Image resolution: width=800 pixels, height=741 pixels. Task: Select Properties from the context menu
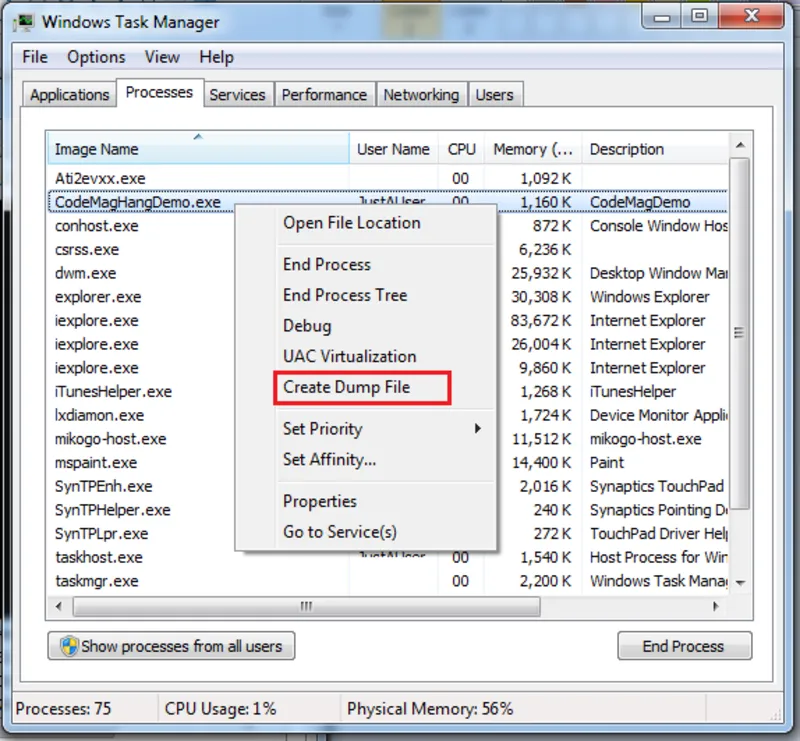(x=320, y=501)
